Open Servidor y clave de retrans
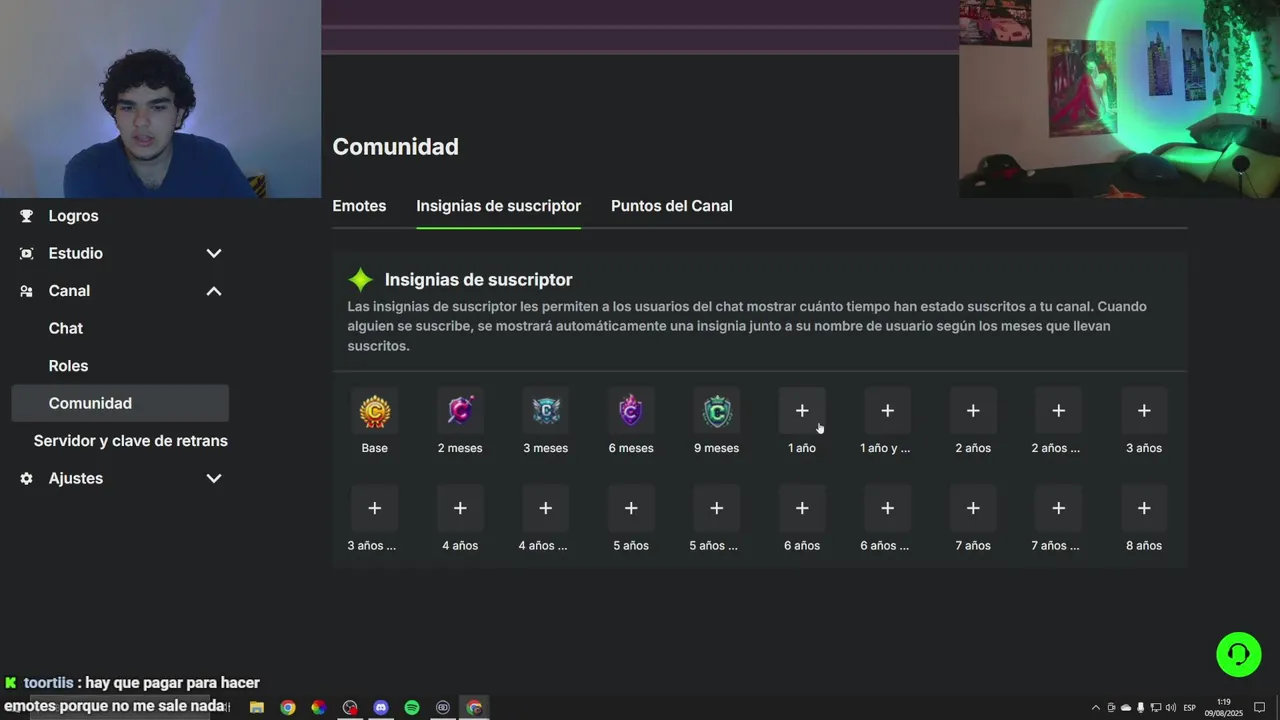Viewport: 1280px width, 720px height. pos(131,441)
